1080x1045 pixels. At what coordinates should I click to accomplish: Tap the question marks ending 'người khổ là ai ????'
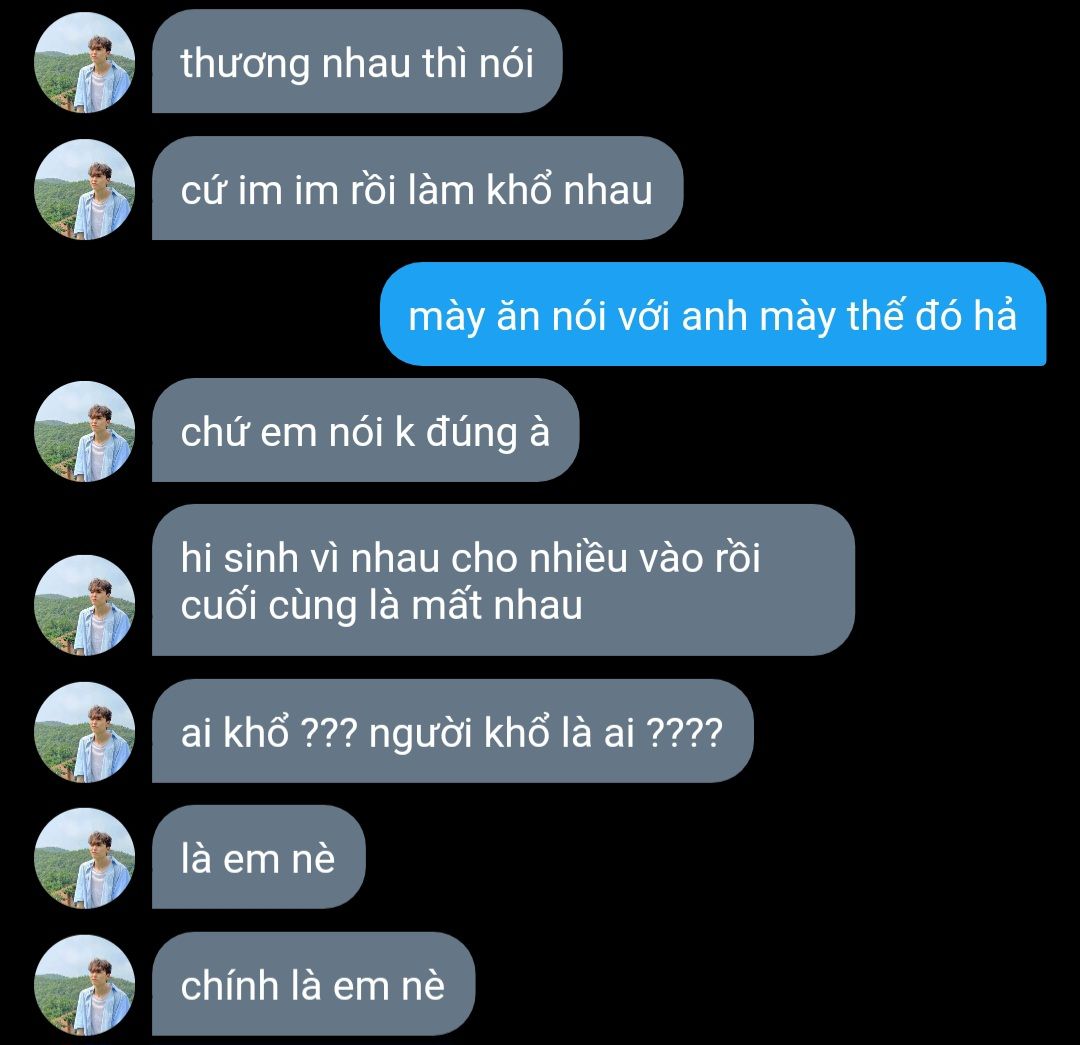pyautogui.click(x=685, y=732)
